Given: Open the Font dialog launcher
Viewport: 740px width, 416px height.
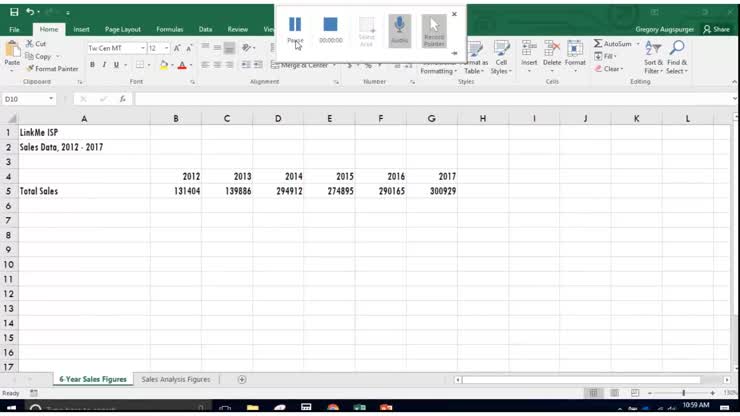Looking at the screenshot, I should pos(193,82).
